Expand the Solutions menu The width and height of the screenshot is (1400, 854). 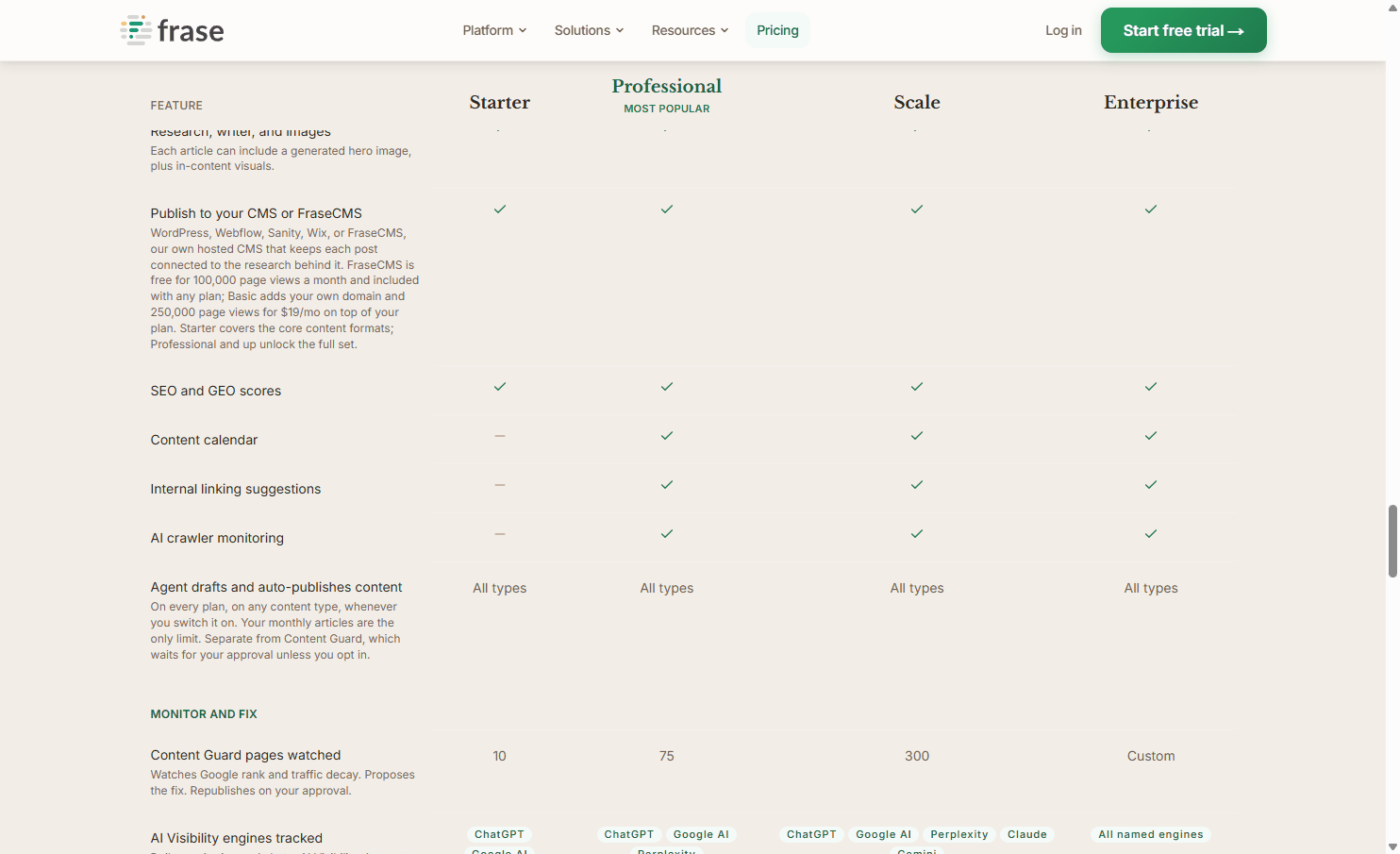point(589,30)
